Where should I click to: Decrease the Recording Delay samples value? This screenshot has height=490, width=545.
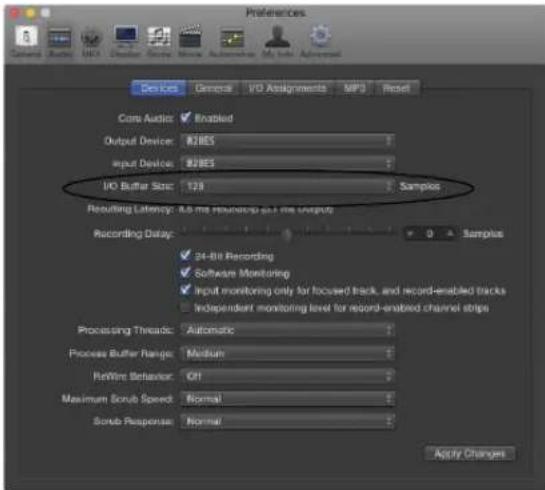tap(410, 234)
